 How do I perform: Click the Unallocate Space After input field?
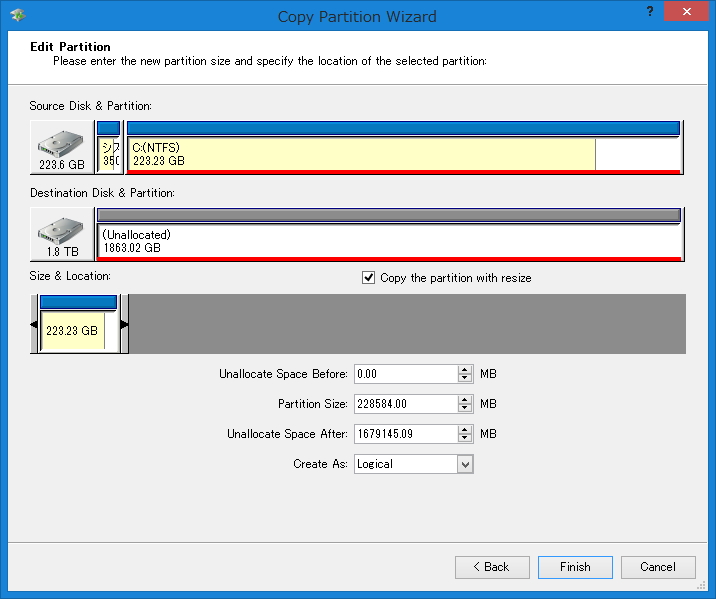(x=406, y=434)
